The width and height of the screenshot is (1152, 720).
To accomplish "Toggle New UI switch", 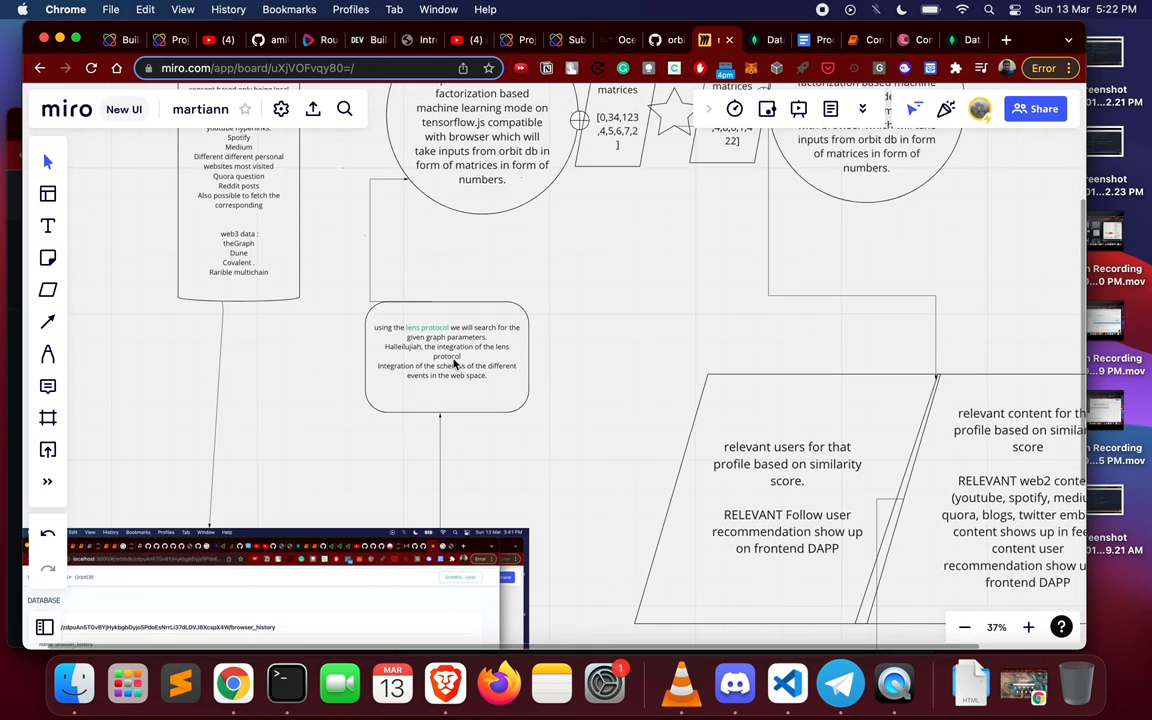I will click(124, 109).
